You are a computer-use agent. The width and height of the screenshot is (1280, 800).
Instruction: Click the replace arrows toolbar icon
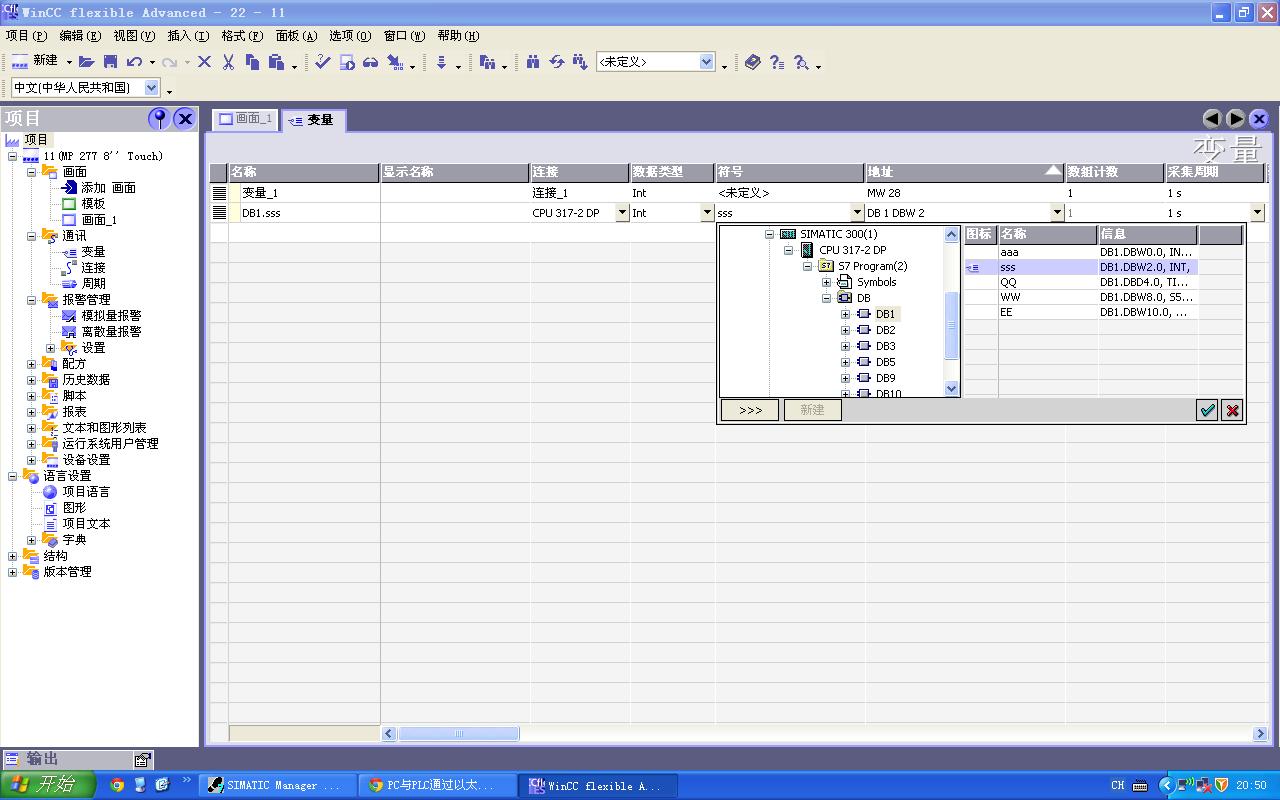[x=557, y=62]
